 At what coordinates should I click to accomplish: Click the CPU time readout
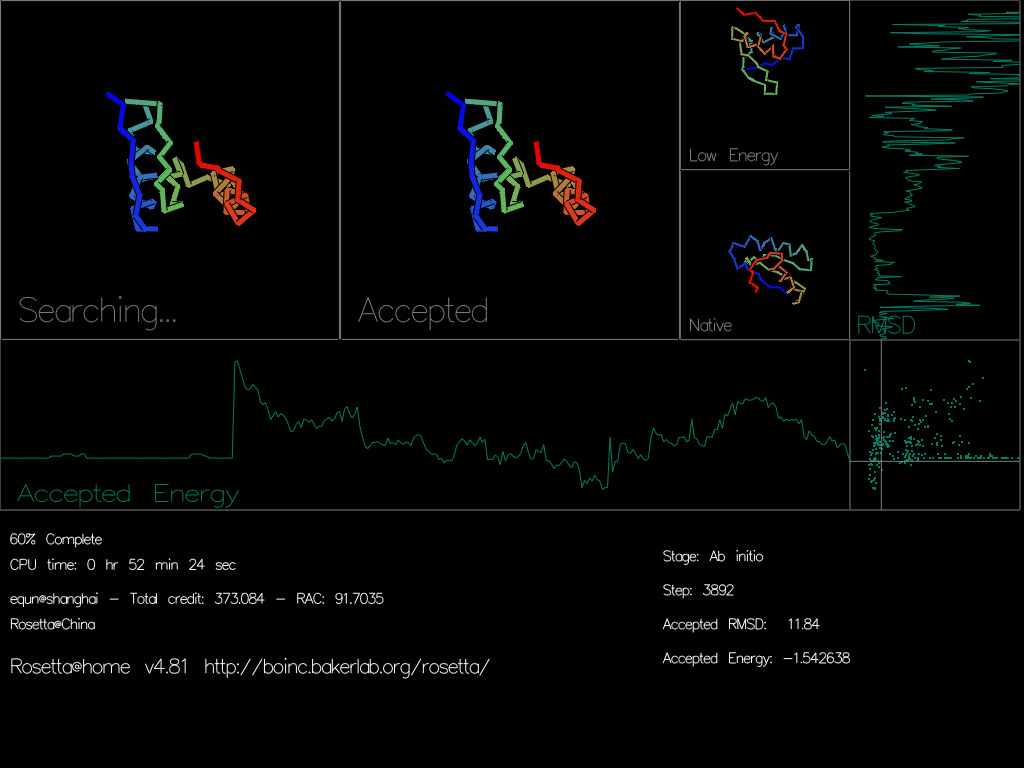(123, 565)
